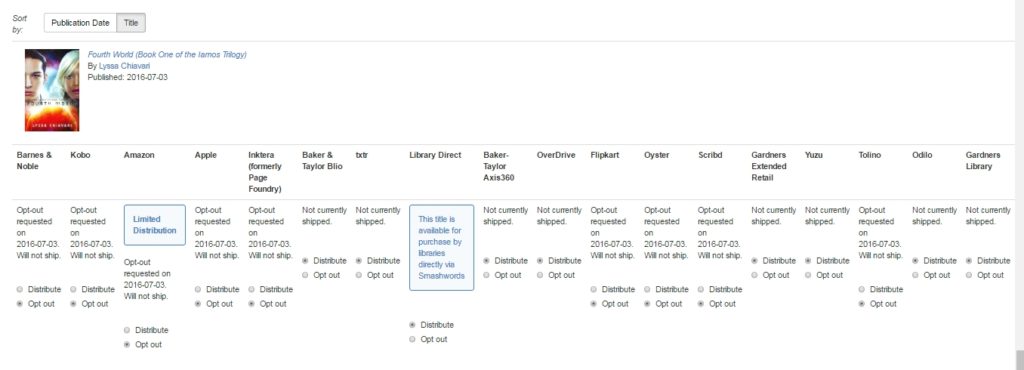The height and width of the screenshot is (370, 1024).
Task: Click the Flipkart column header
Action: click(604, 155)
